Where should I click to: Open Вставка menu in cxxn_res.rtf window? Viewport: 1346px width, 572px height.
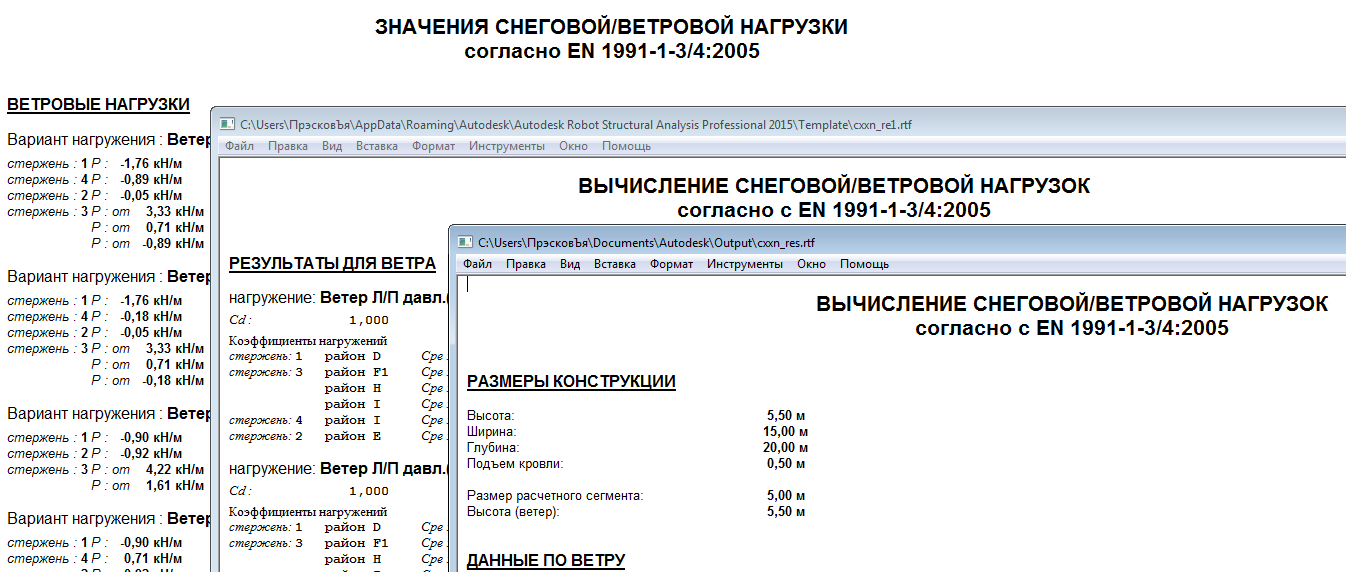pos(615,264)
